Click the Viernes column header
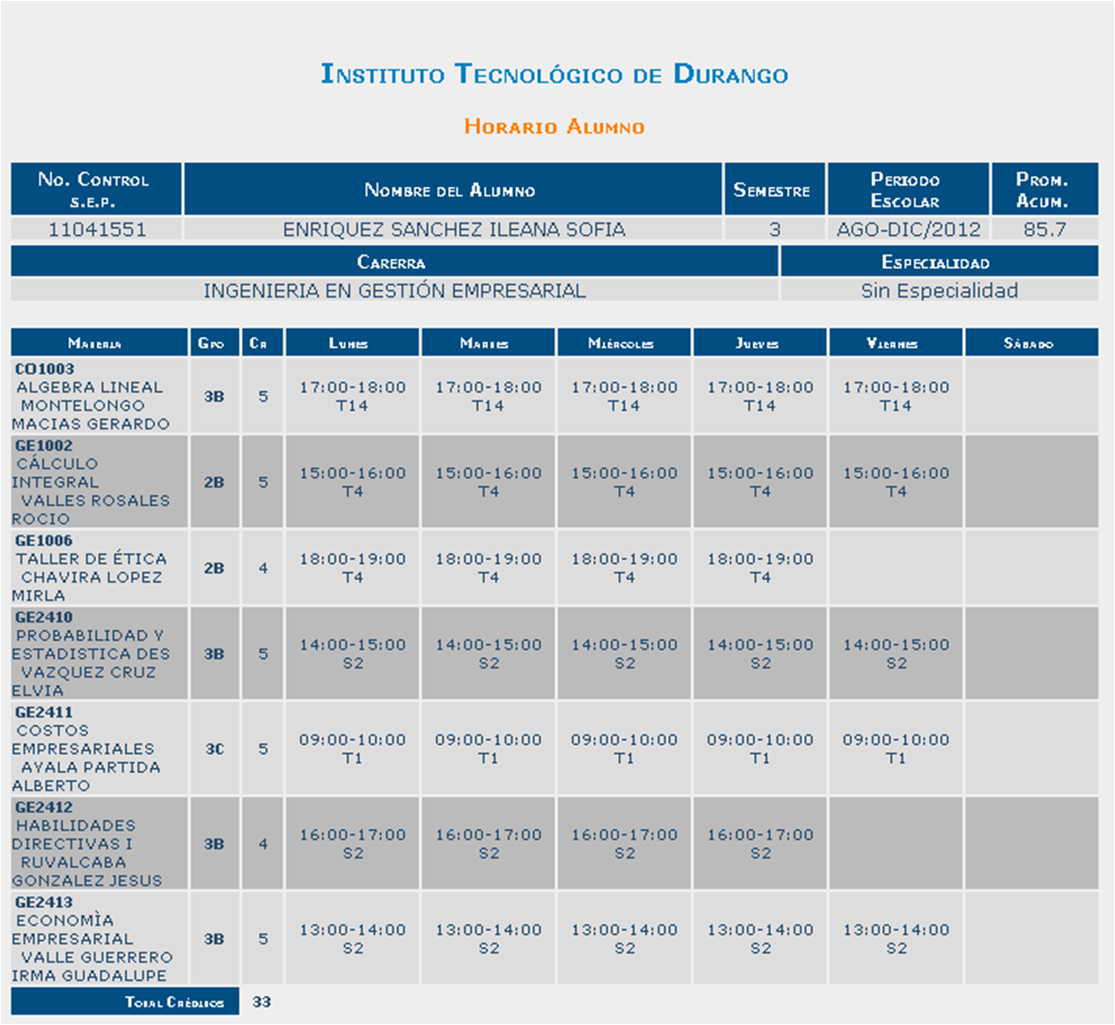The width and height of the screenshot is (1115, 1025). (895, 342)
